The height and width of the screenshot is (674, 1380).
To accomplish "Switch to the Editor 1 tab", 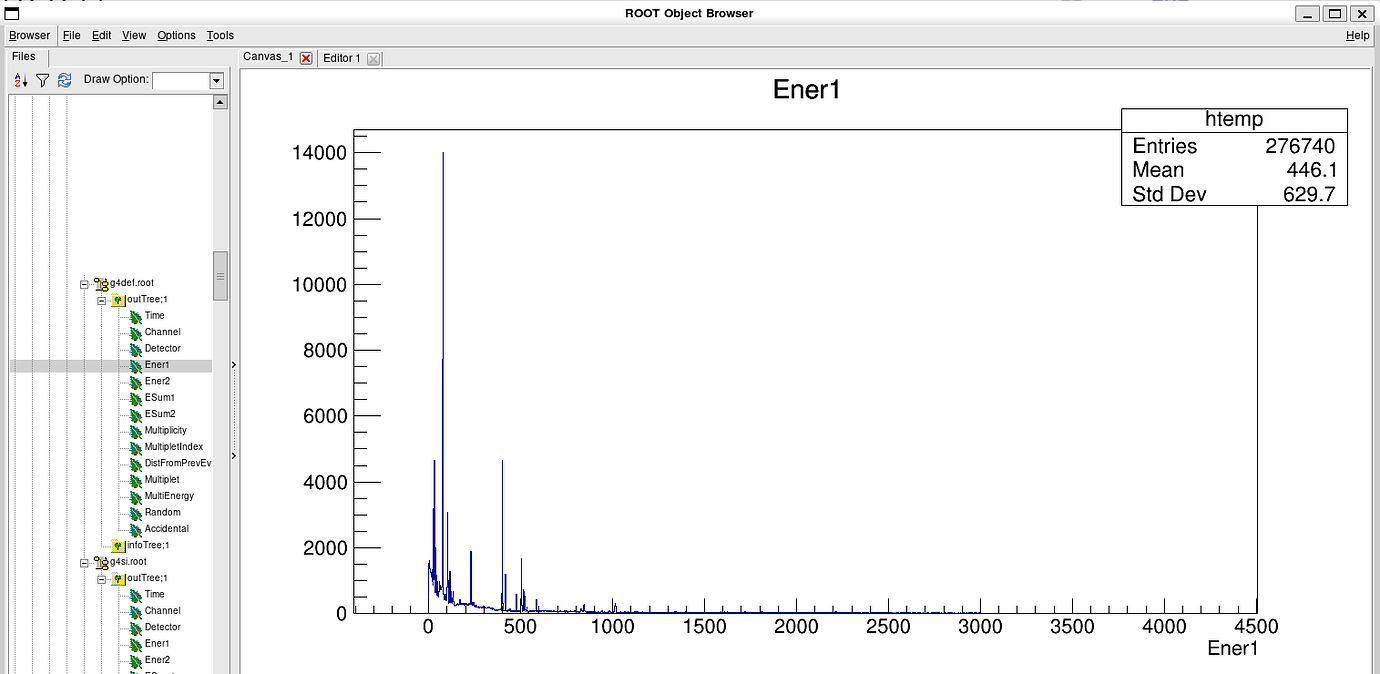I will 341,58.
